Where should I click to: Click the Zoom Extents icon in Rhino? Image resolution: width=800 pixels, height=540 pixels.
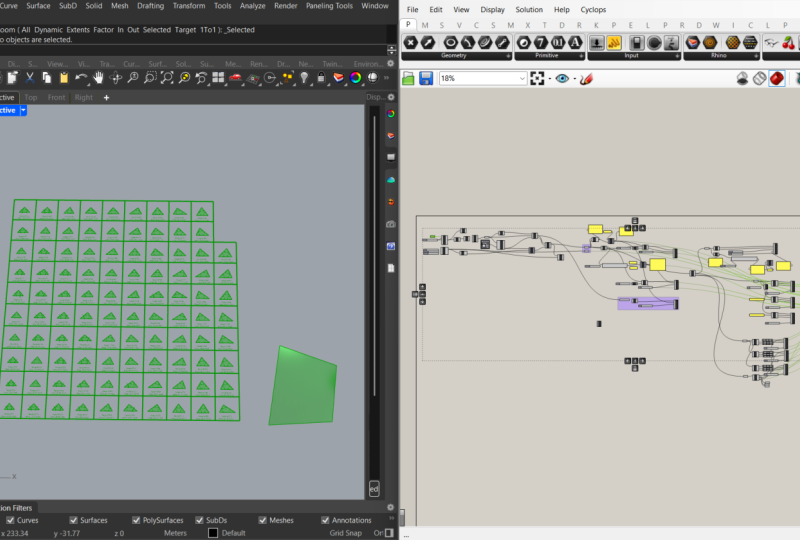click(167, 78)
